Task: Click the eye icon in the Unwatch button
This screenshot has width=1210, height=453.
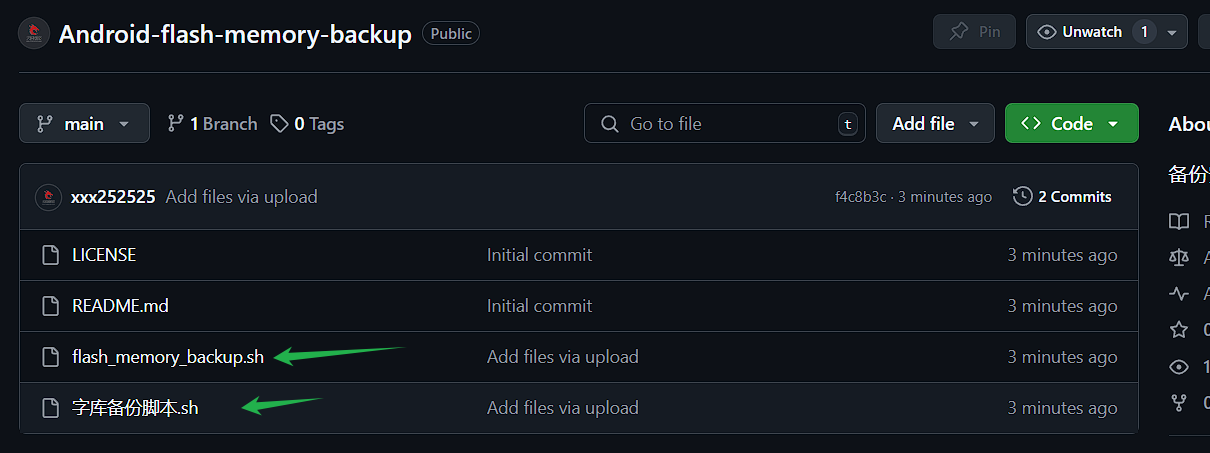Action: [x=1047, y=32]
